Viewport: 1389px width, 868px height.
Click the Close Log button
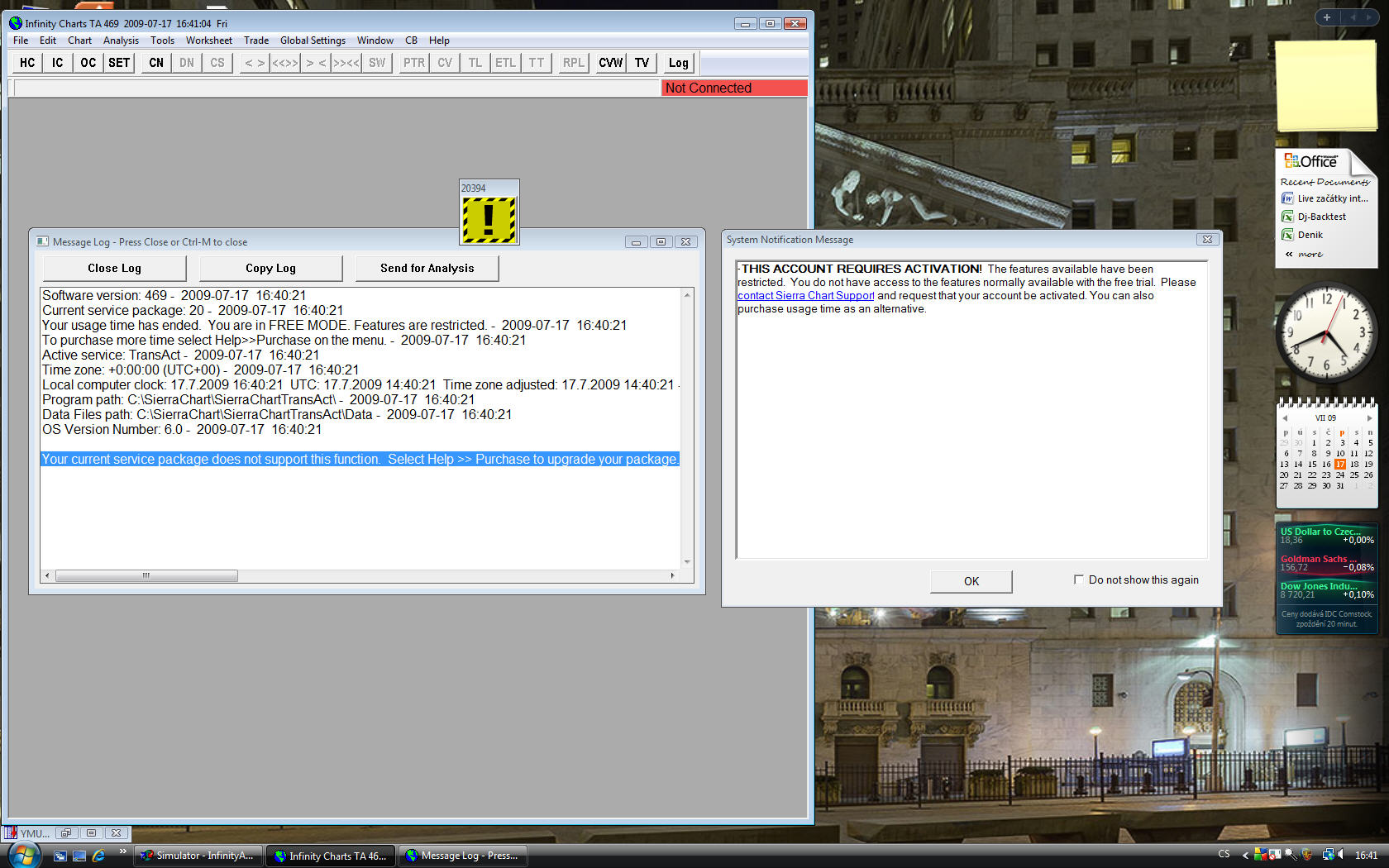tap(114, 268)
